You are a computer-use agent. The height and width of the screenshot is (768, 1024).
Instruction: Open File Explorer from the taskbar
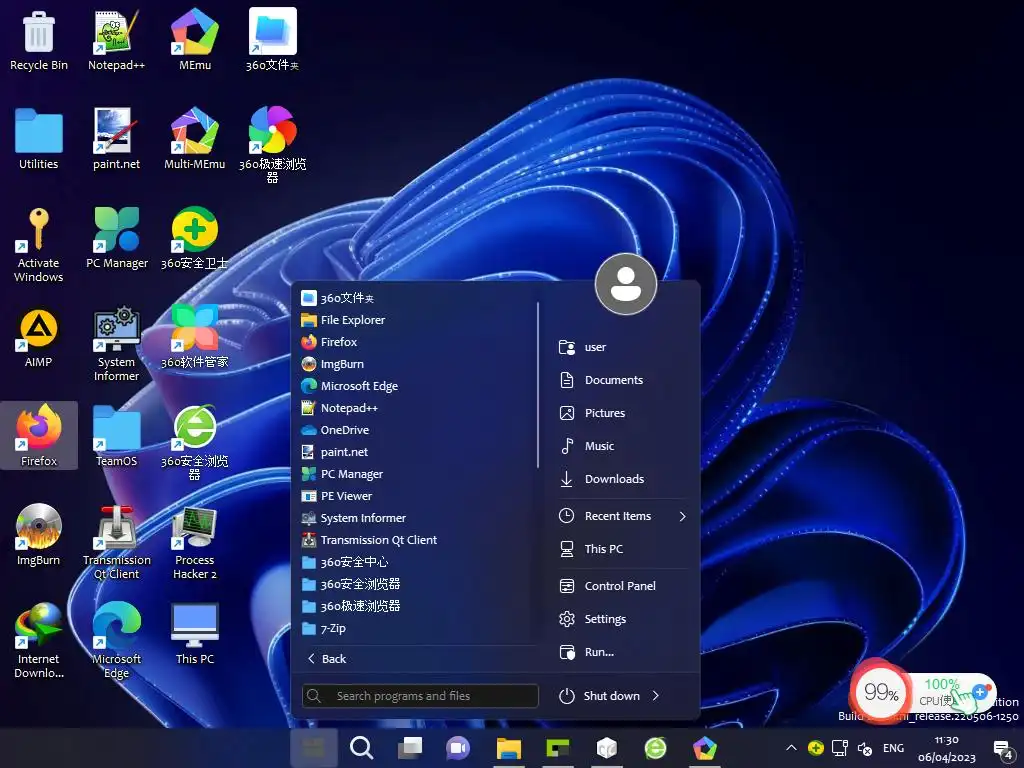pyautogui.click(x=508, y=748)
